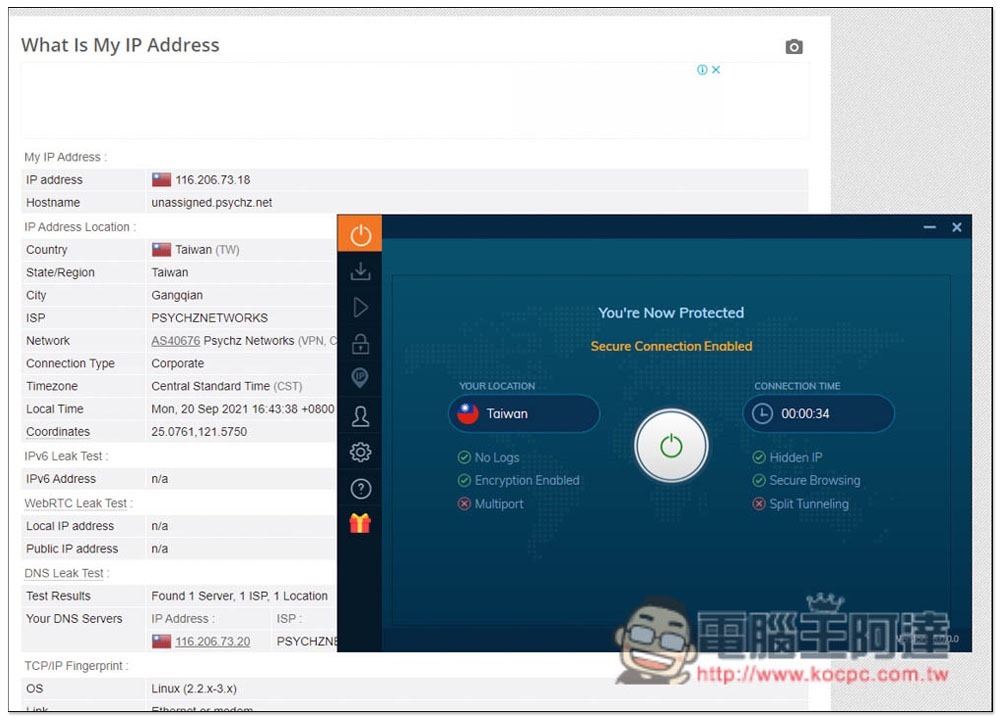Click the connection time clock icon
The image size is (1000, 720).
761,413
